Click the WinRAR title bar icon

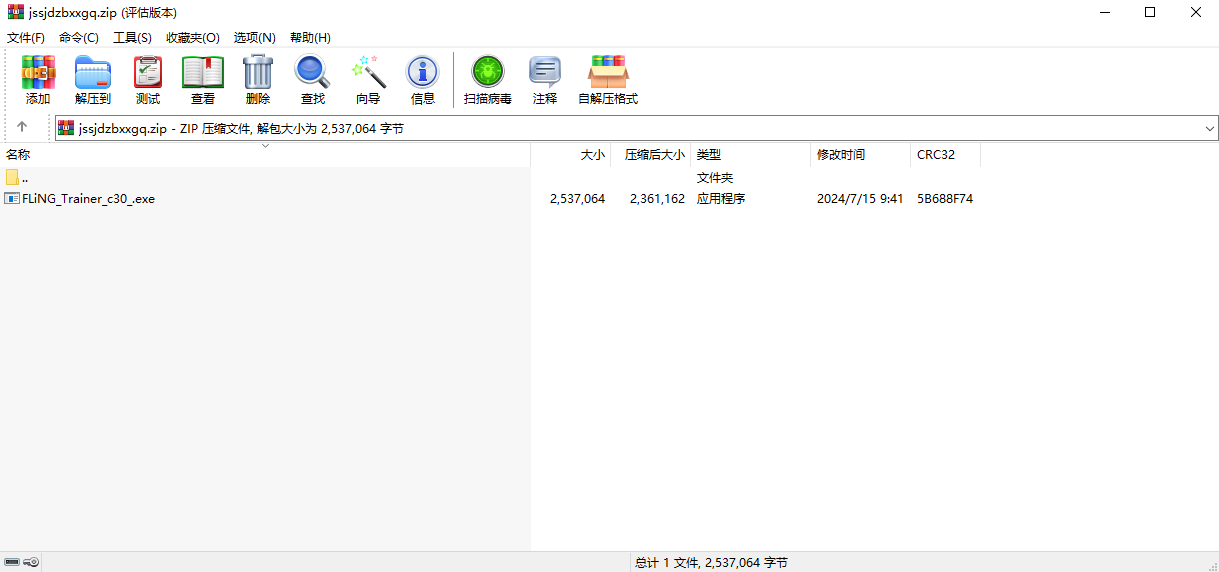pyautogui.click(x=16, y=12)
